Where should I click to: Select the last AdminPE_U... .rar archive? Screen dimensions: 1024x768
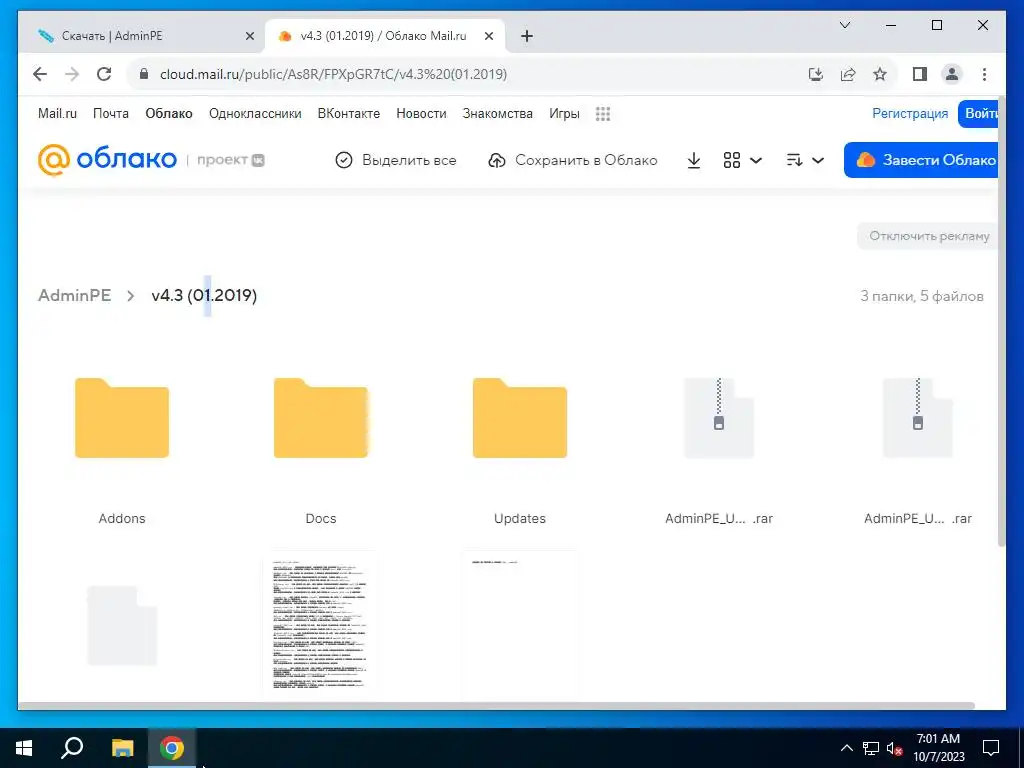pos(918,418)
